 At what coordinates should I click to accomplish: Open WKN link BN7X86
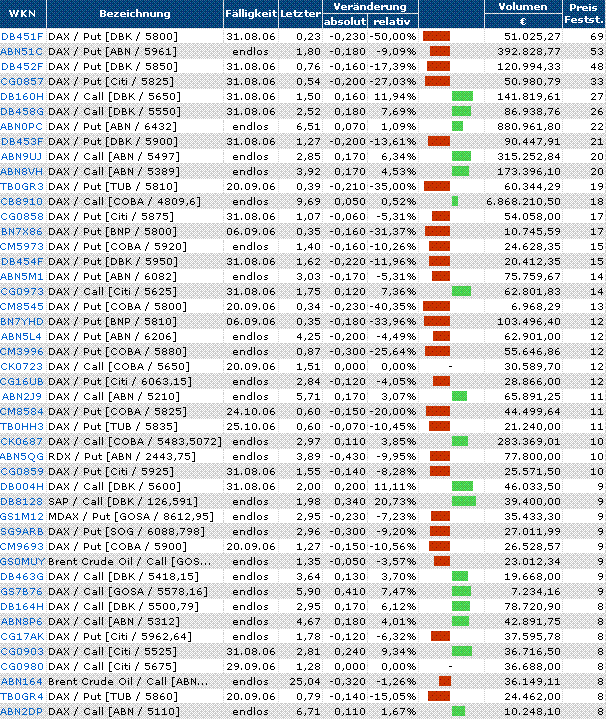pos(22,232)
